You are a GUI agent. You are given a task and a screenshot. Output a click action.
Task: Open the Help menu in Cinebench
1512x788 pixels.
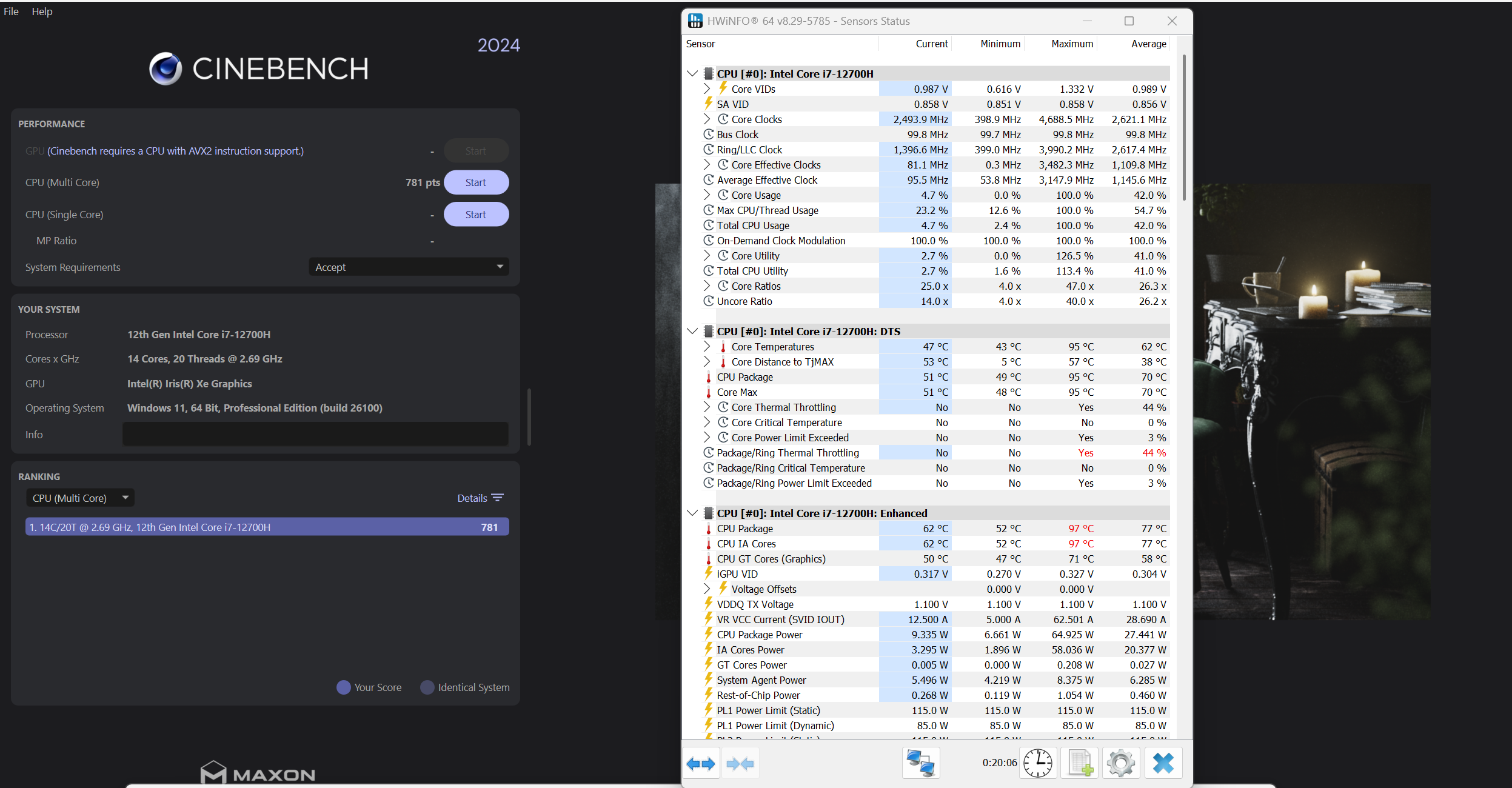tap(42, 12)
